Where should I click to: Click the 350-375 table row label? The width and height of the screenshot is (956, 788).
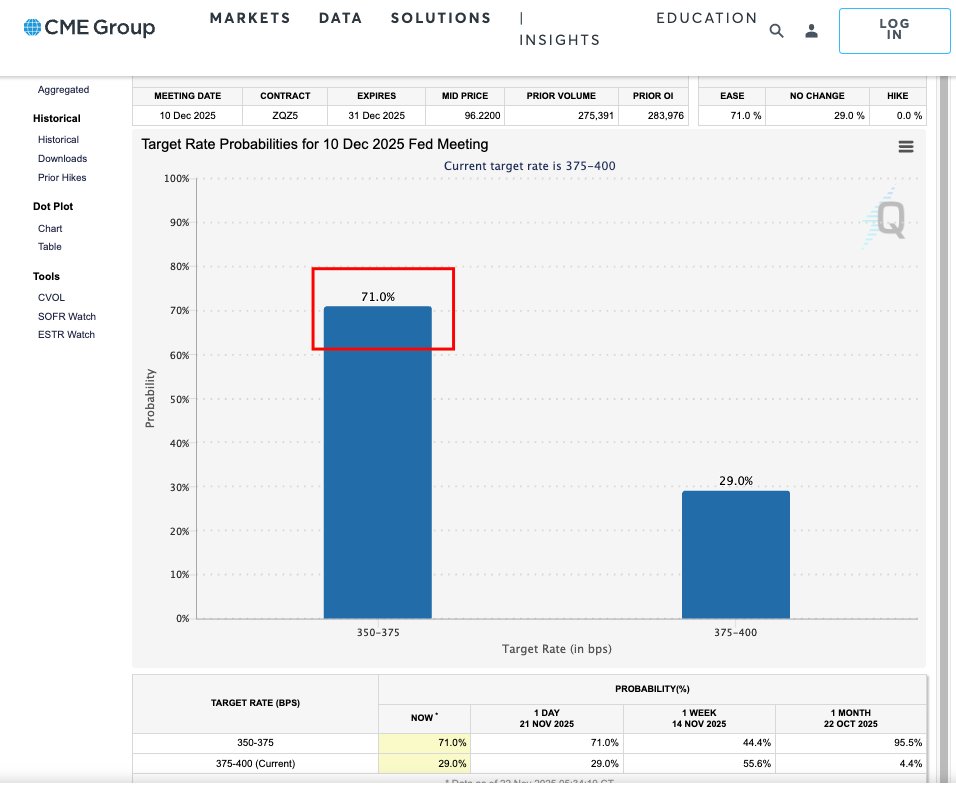(255, 743)
